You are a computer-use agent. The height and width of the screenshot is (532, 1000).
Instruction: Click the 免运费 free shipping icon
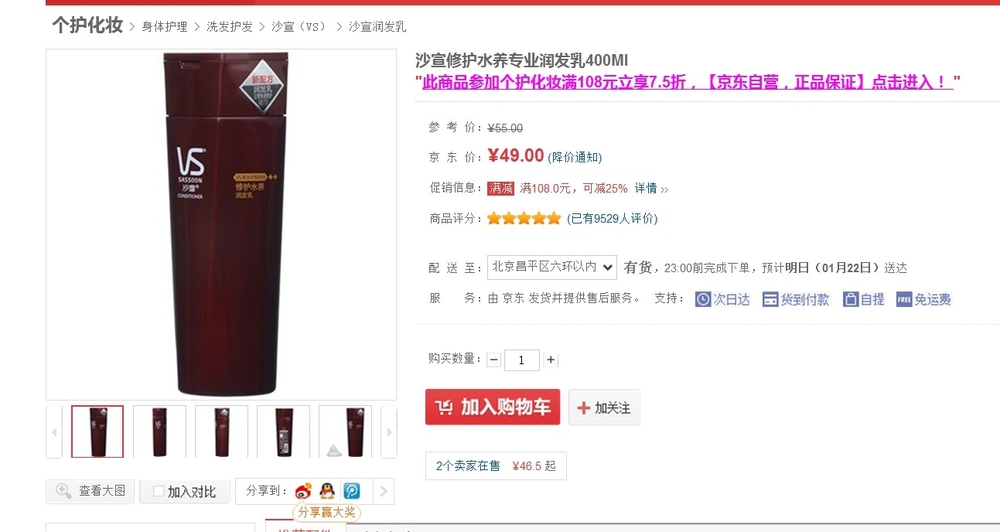pyautogui.click(x=904, y=299)
